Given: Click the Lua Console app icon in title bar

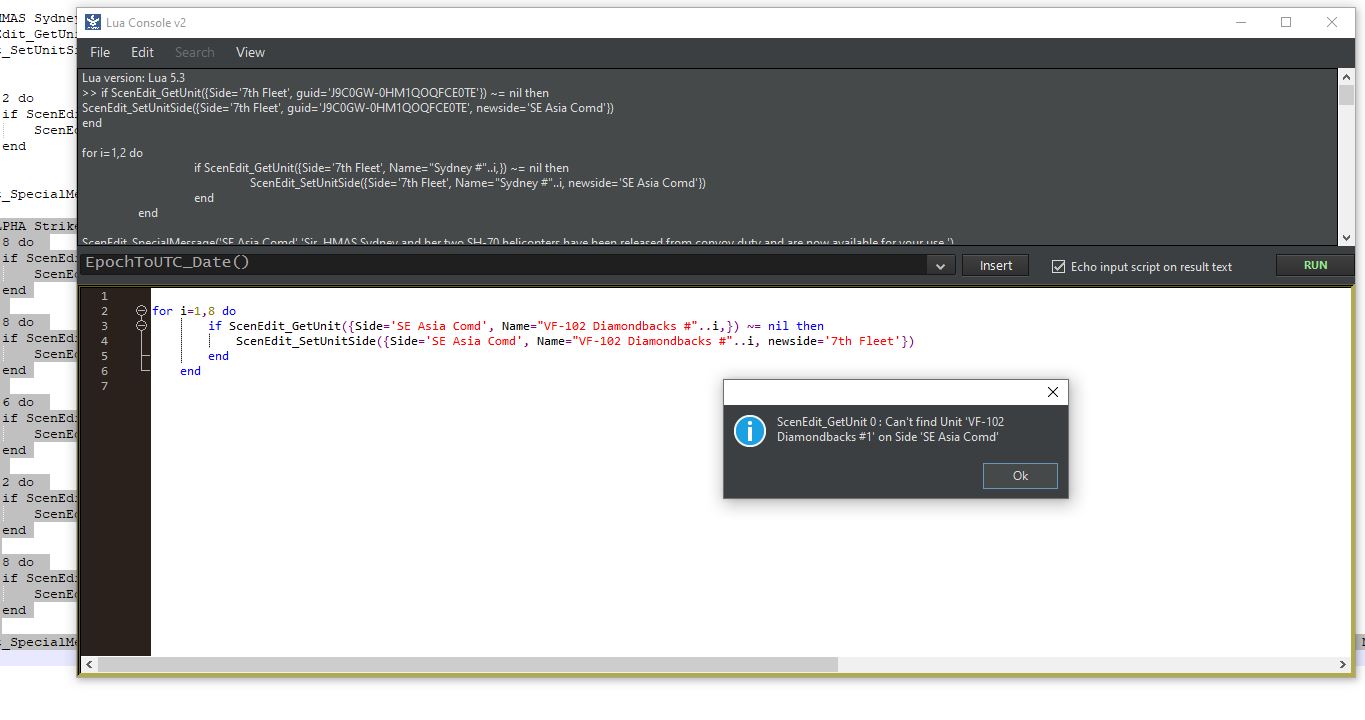Looking at the screenshot, I should coord(93,22).
